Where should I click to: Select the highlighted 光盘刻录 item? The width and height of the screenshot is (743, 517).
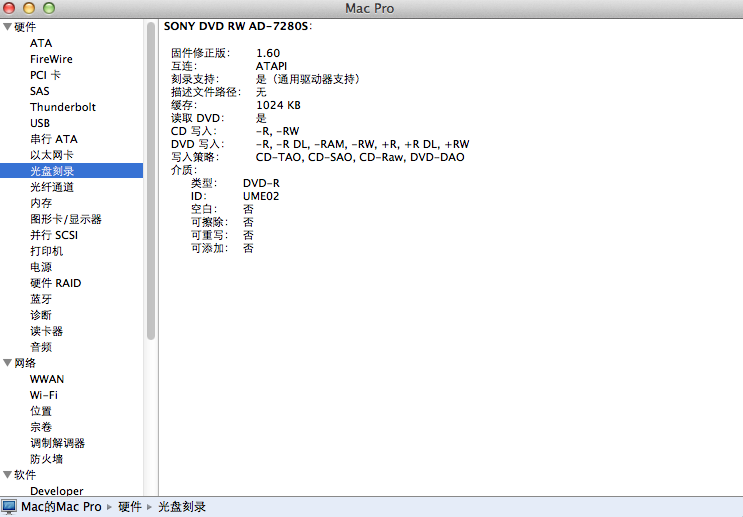click(x=51, y=171)
